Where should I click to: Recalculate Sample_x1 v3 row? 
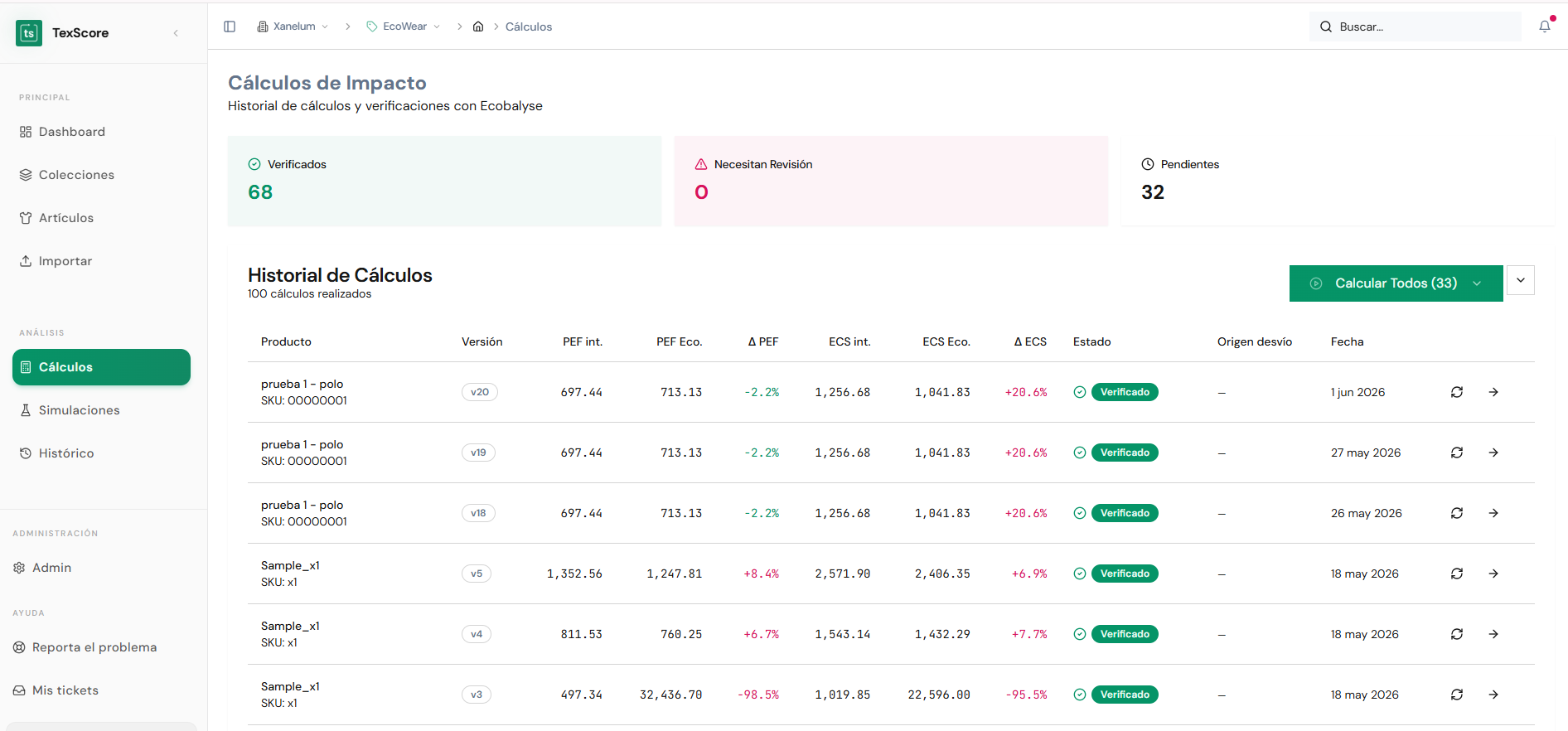(1457, 695)
